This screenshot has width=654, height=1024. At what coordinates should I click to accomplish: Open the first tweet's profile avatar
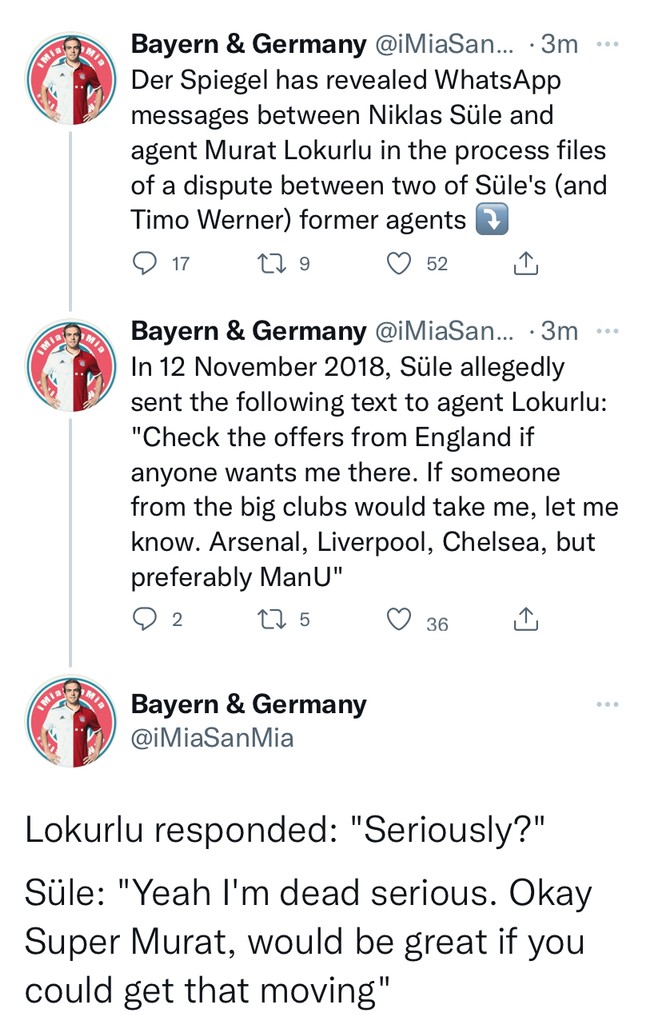pos(70,80)
